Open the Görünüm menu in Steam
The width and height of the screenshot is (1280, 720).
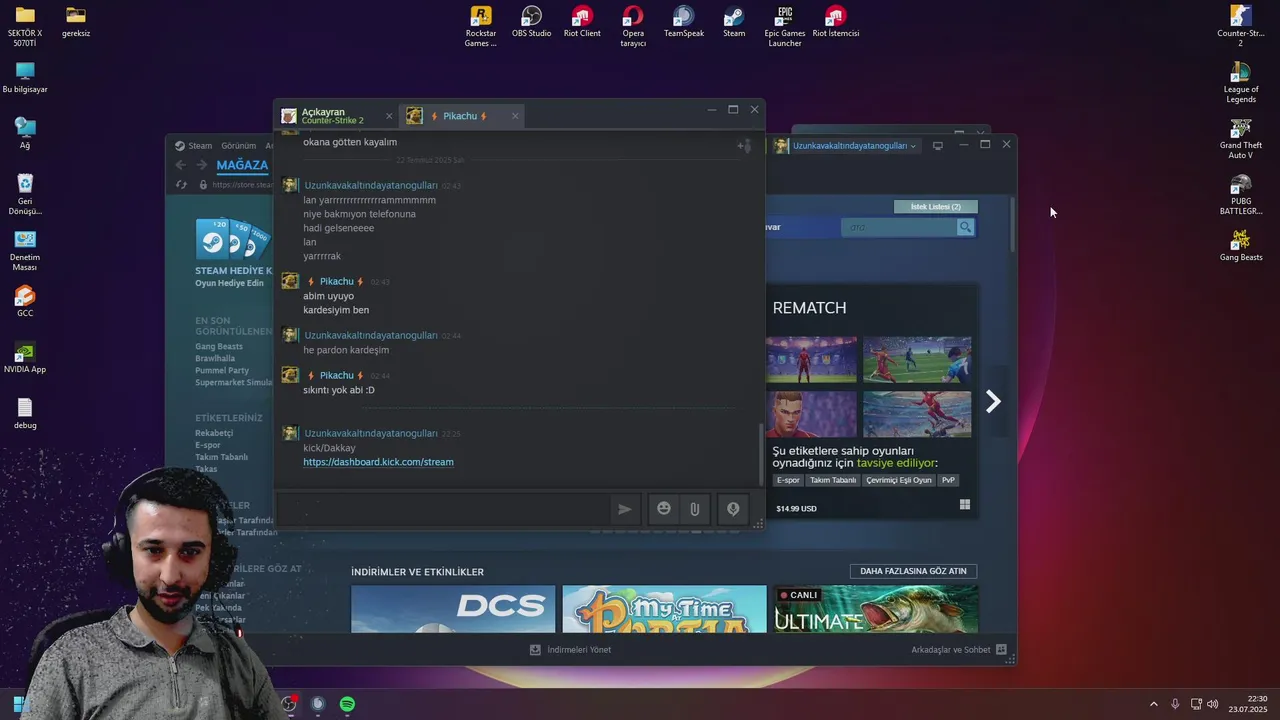tap(239, 146)
